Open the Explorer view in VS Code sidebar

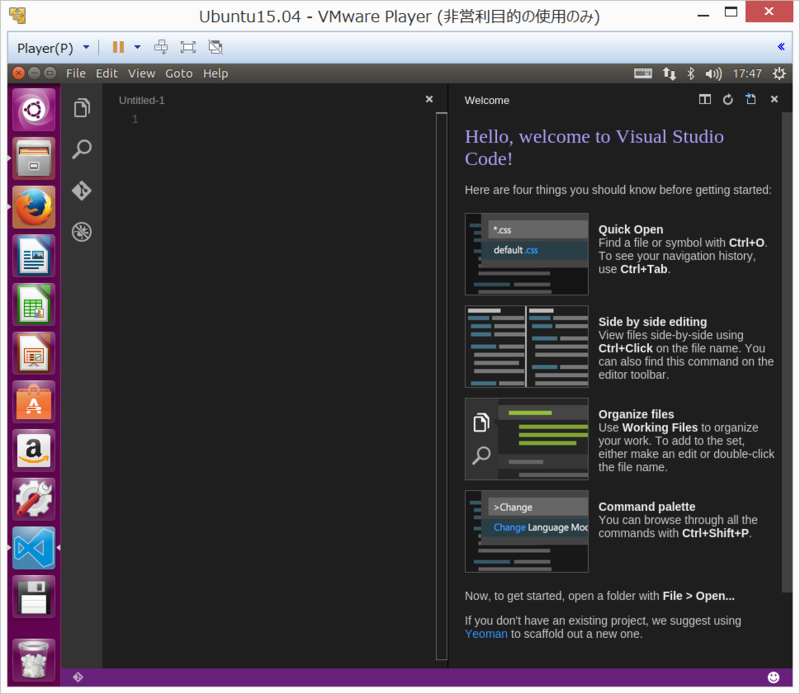point(82,108)
